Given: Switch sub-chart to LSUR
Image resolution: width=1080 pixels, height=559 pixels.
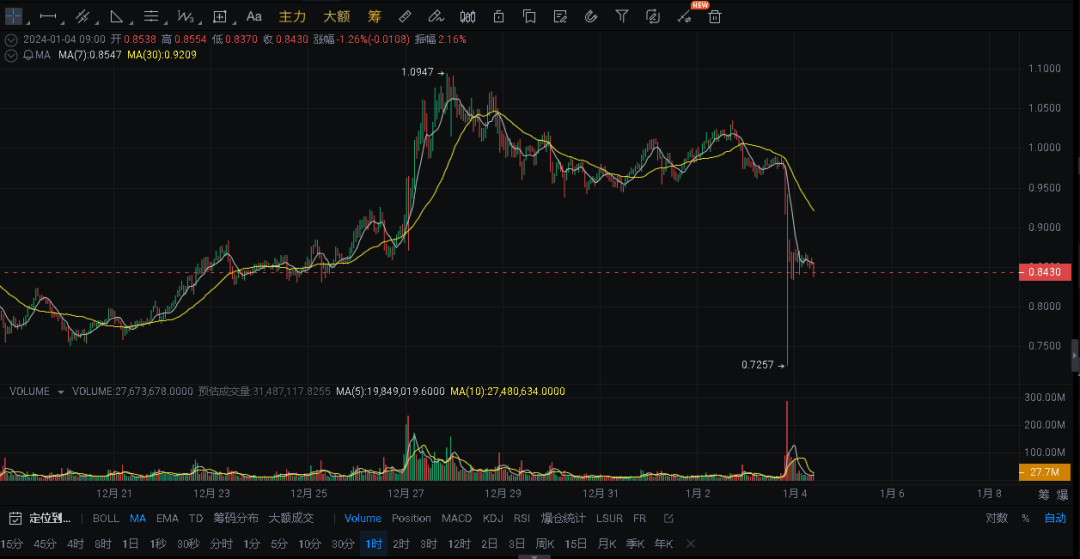Looking at the screenshot, I should tap(610, 518).
